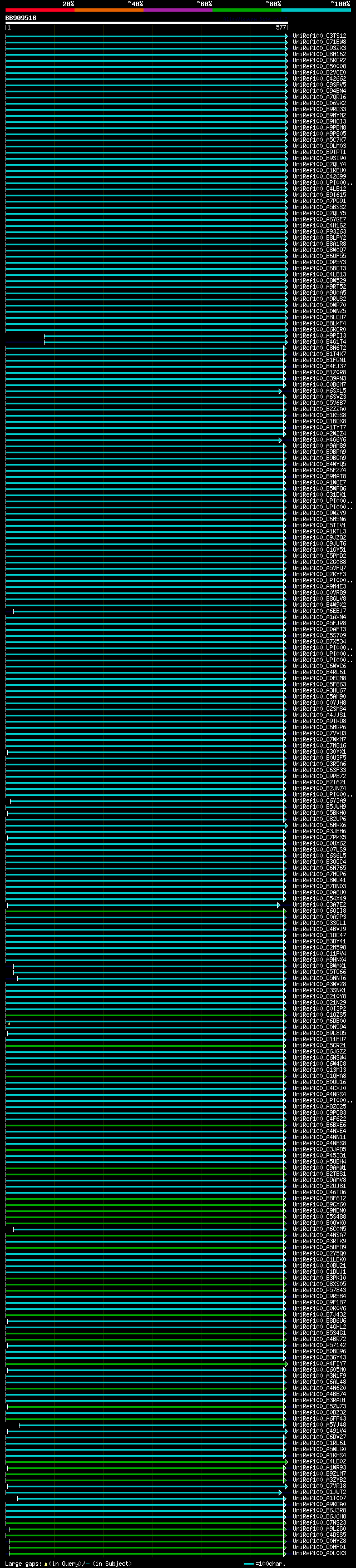
Task: Click the Large gaps legend text
Action: pyautogui.click(x=68, y=1564)
